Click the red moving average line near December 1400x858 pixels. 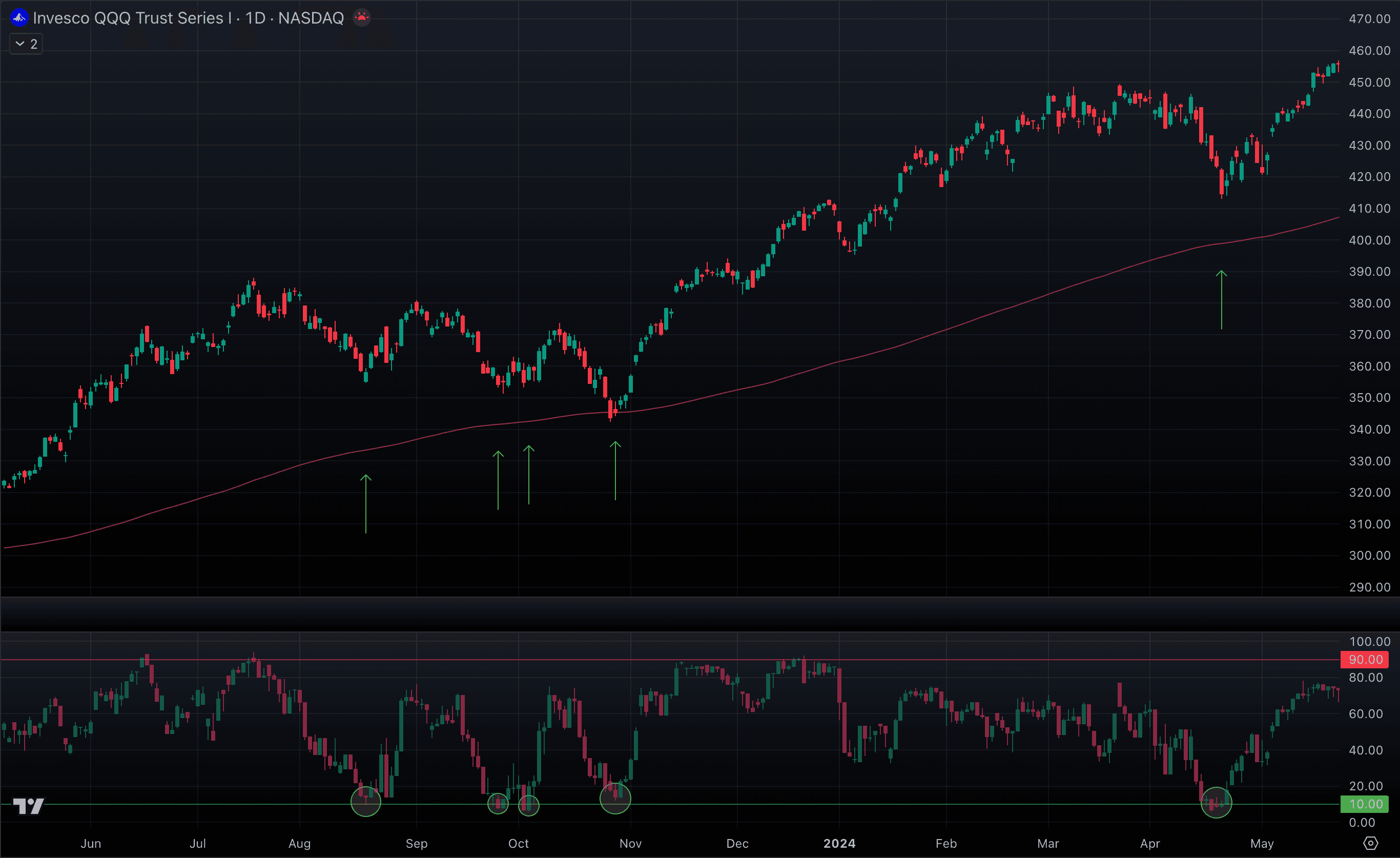click(x=737, y=390)
